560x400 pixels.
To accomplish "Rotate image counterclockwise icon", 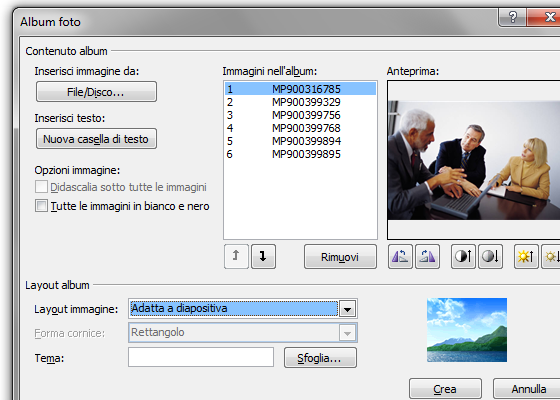I will [x=400, y=256].
